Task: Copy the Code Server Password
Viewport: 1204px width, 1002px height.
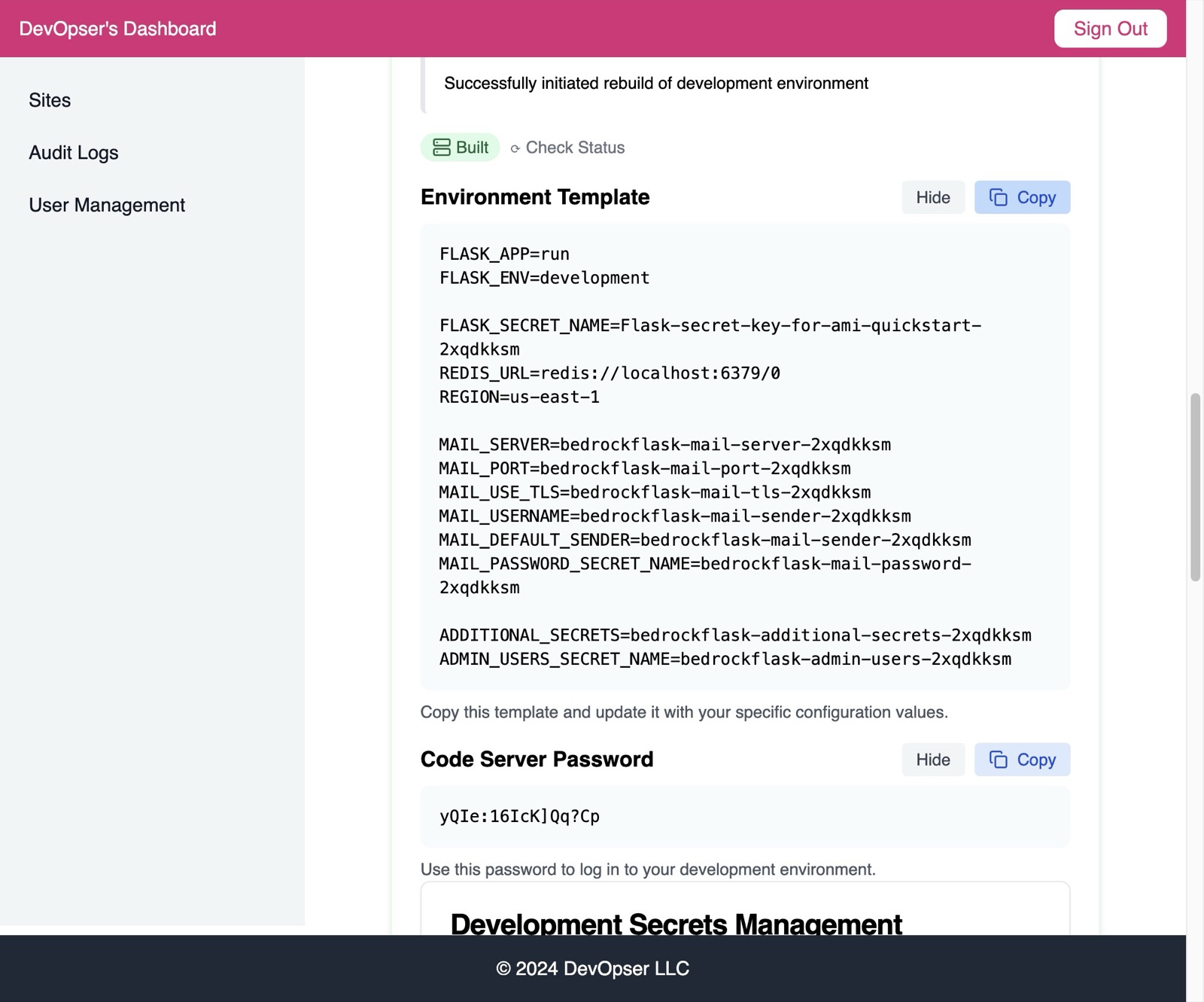Action: point(1022,760)
